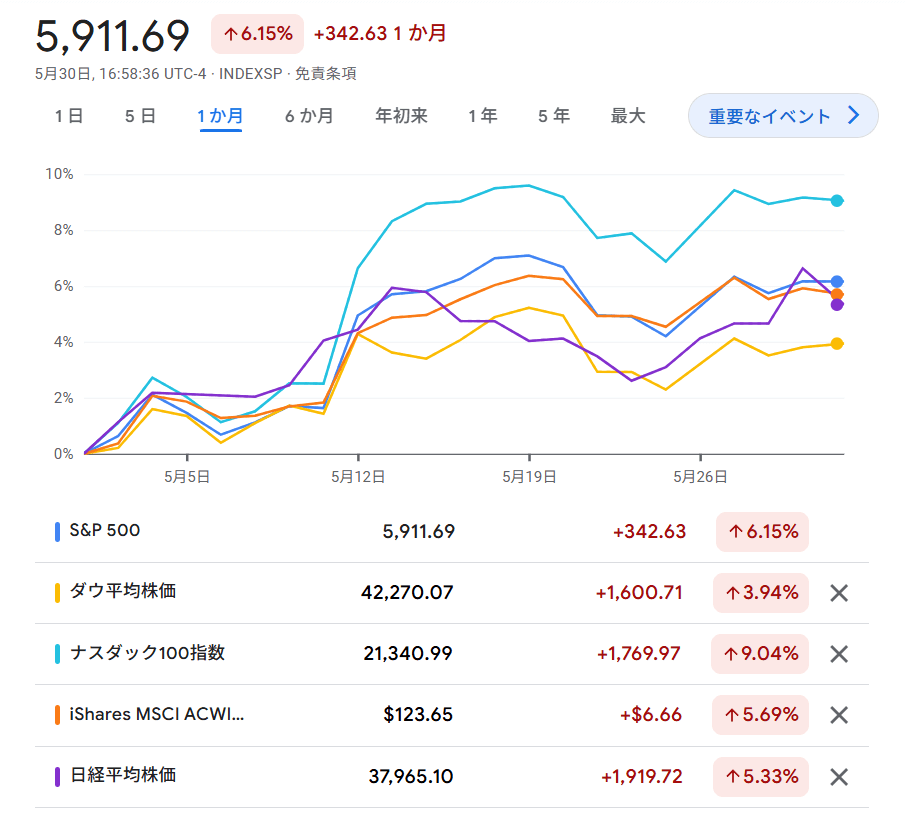Open the S&P 500 row name

[105, 530]
